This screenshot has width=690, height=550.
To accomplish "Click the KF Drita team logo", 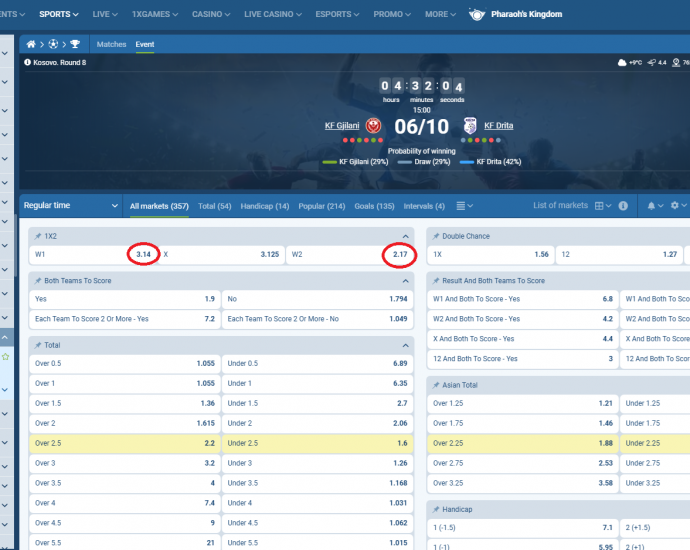I will click(469, 126).
